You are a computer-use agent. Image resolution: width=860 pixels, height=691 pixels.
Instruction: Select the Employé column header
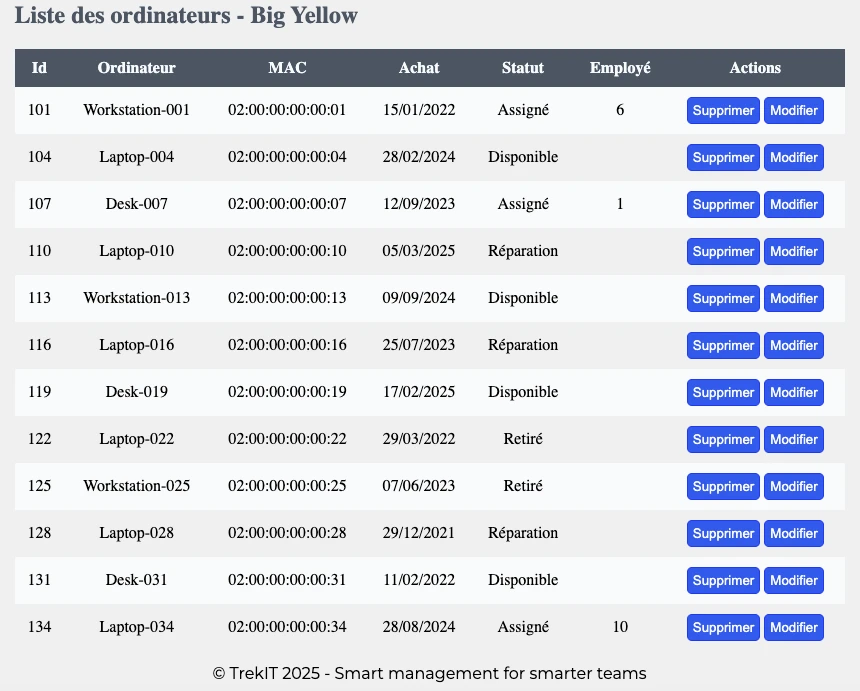[x=620, y=67]
